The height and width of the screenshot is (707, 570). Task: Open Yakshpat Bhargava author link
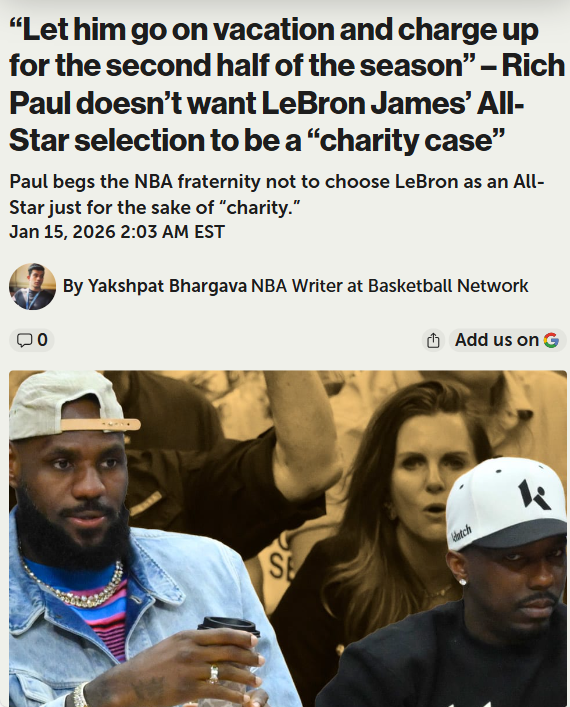coord(167,286)
